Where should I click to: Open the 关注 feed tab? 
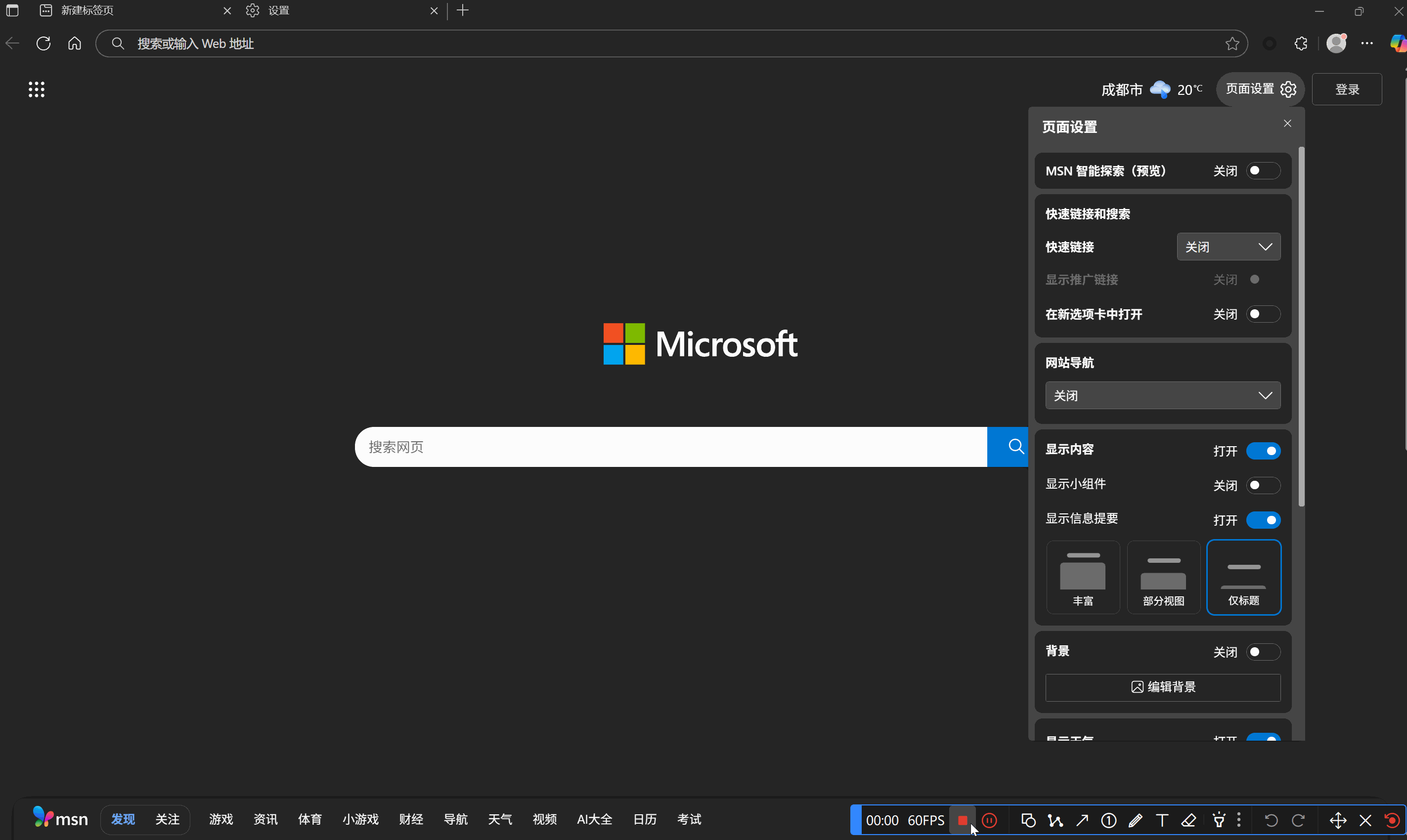pyautogui.click(x=167, y=819)
